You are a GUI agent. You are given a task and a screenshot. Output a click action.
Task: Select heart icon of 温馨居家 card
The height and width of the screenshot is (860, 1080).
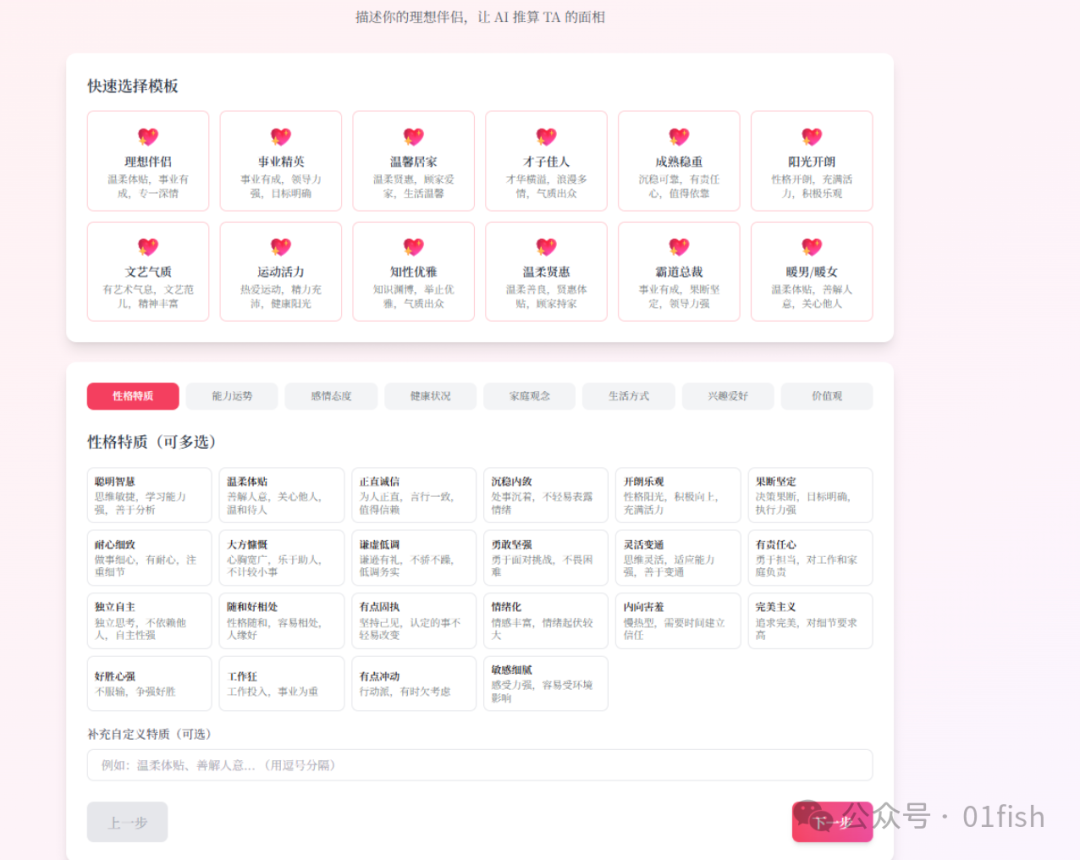point(414,137)
